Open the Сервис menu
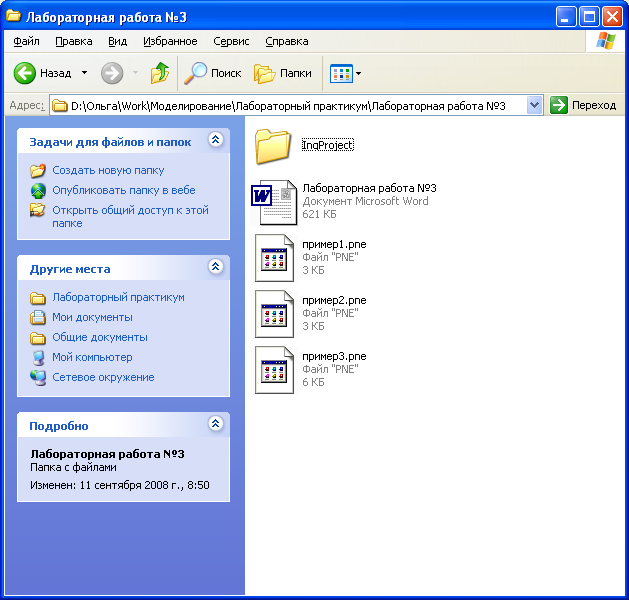This screenshot has width=629, height=600. [231, 41]
